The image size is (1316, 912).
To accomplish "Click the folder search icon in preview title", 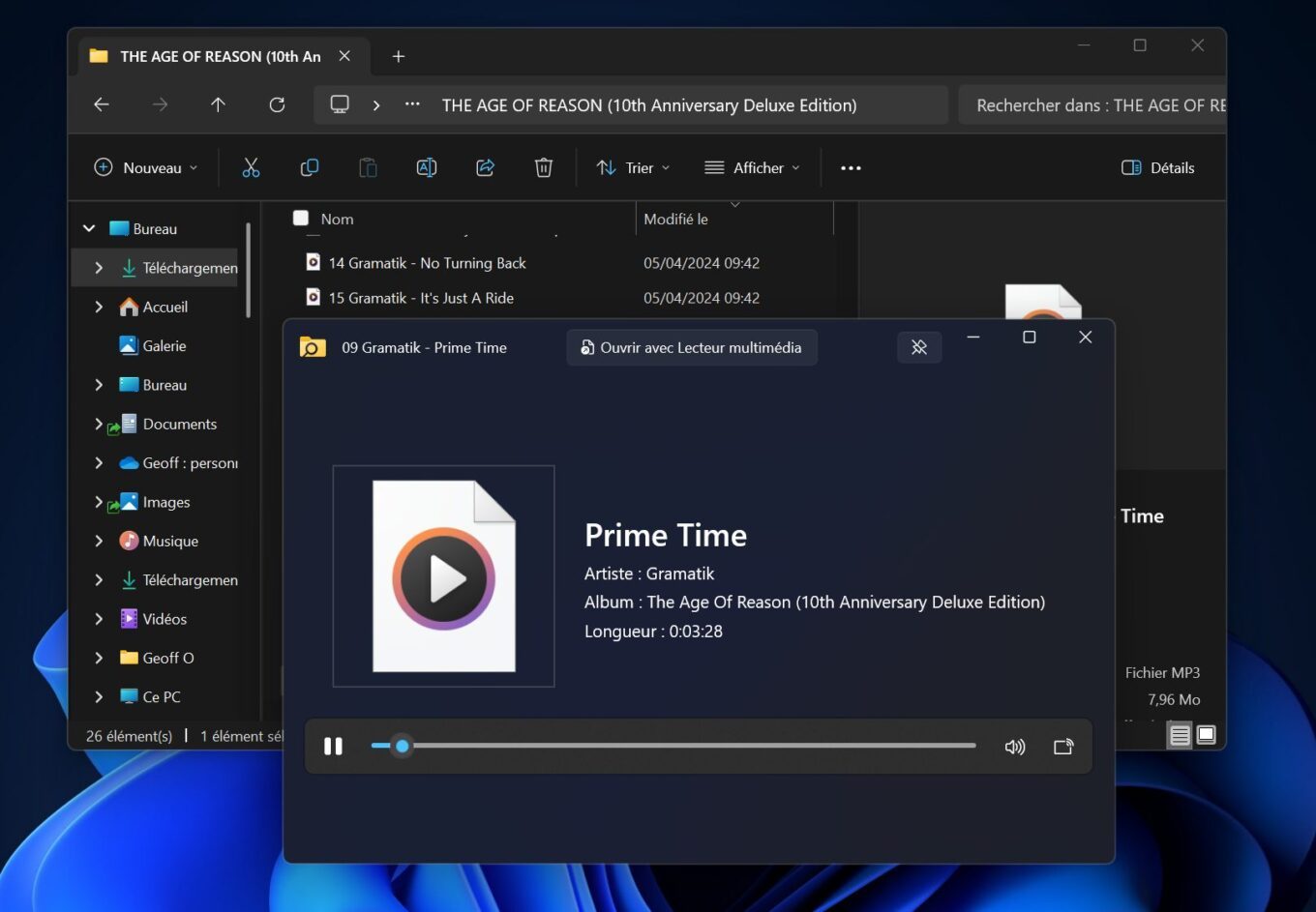I will (x=313, y=347).
